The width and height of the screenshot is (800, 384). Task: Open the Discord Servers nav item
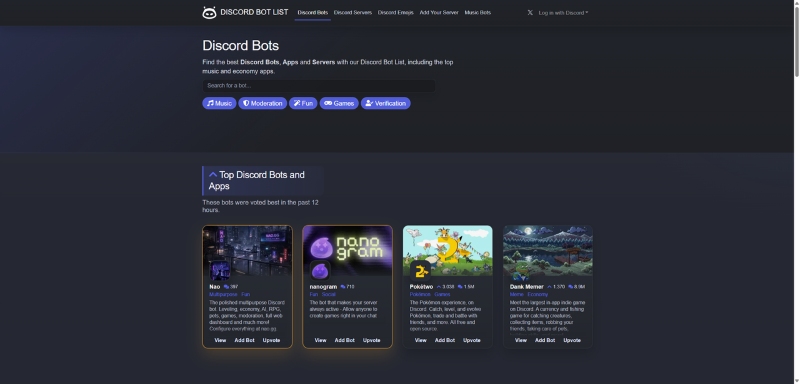(353, 13)
